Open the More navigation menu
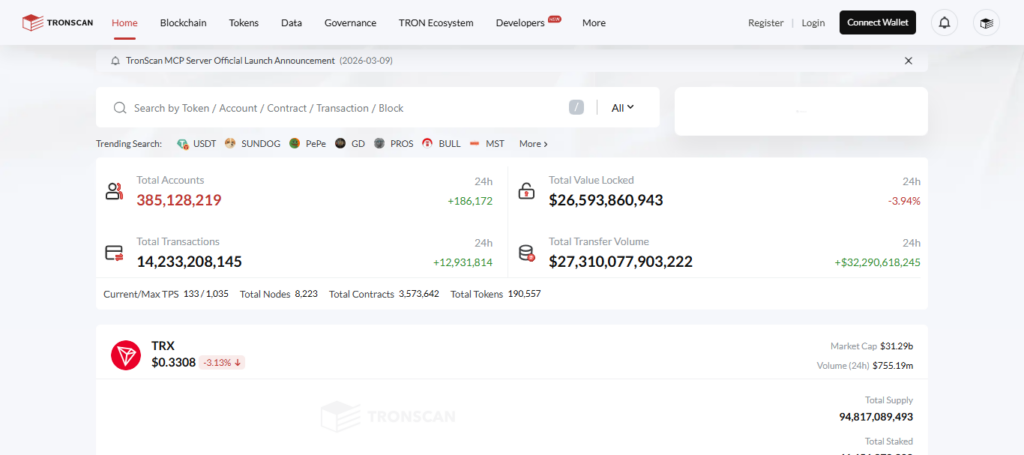The width and height of the screenshot is (1024, 455). pos(594,23)
